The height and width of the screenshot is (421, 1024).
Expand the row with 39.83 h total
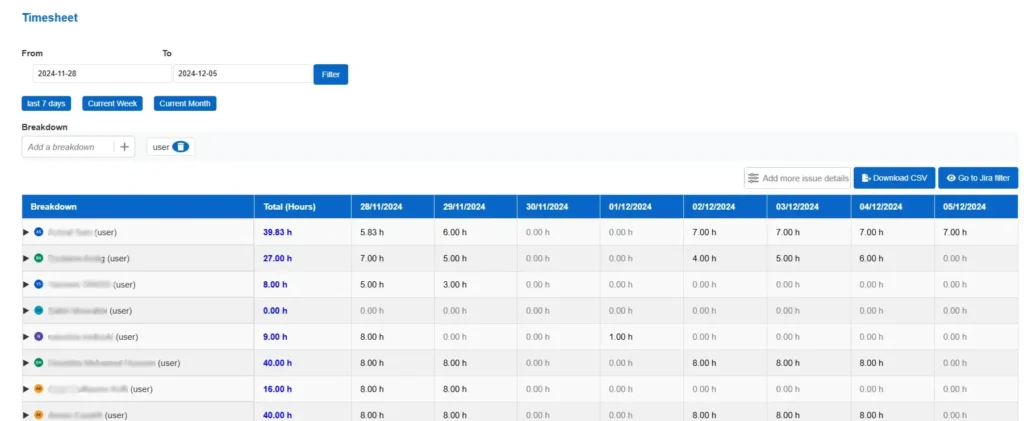(x=26, y=232)
